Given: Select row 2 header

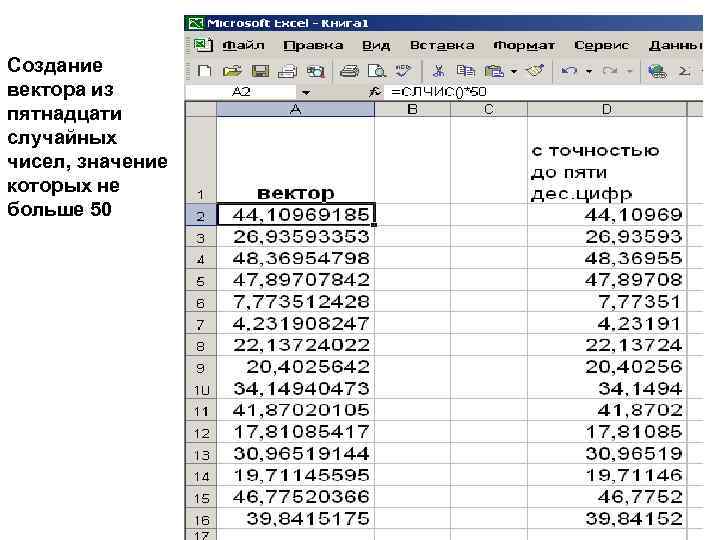Looking at the screenshot, I should click(x=201, y=215).
